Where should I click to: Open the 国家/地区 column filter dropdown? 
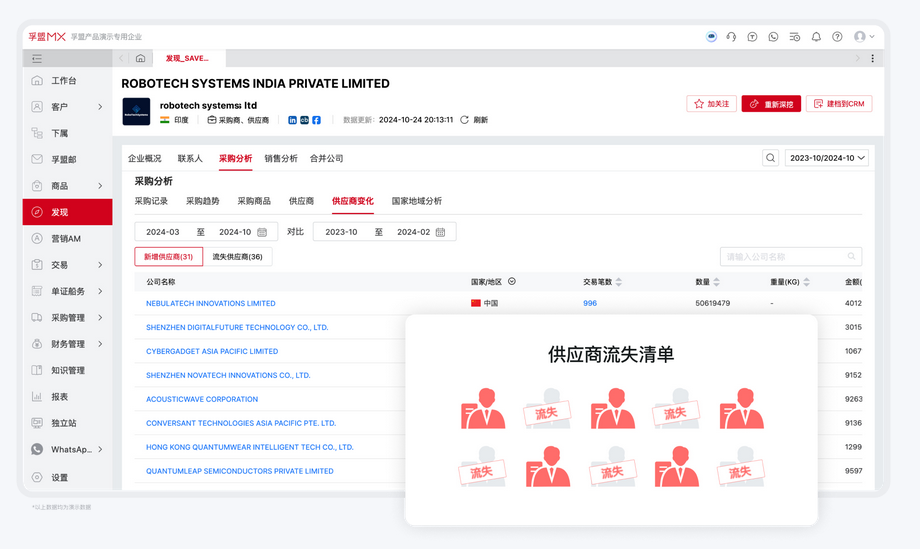point(512,282)
